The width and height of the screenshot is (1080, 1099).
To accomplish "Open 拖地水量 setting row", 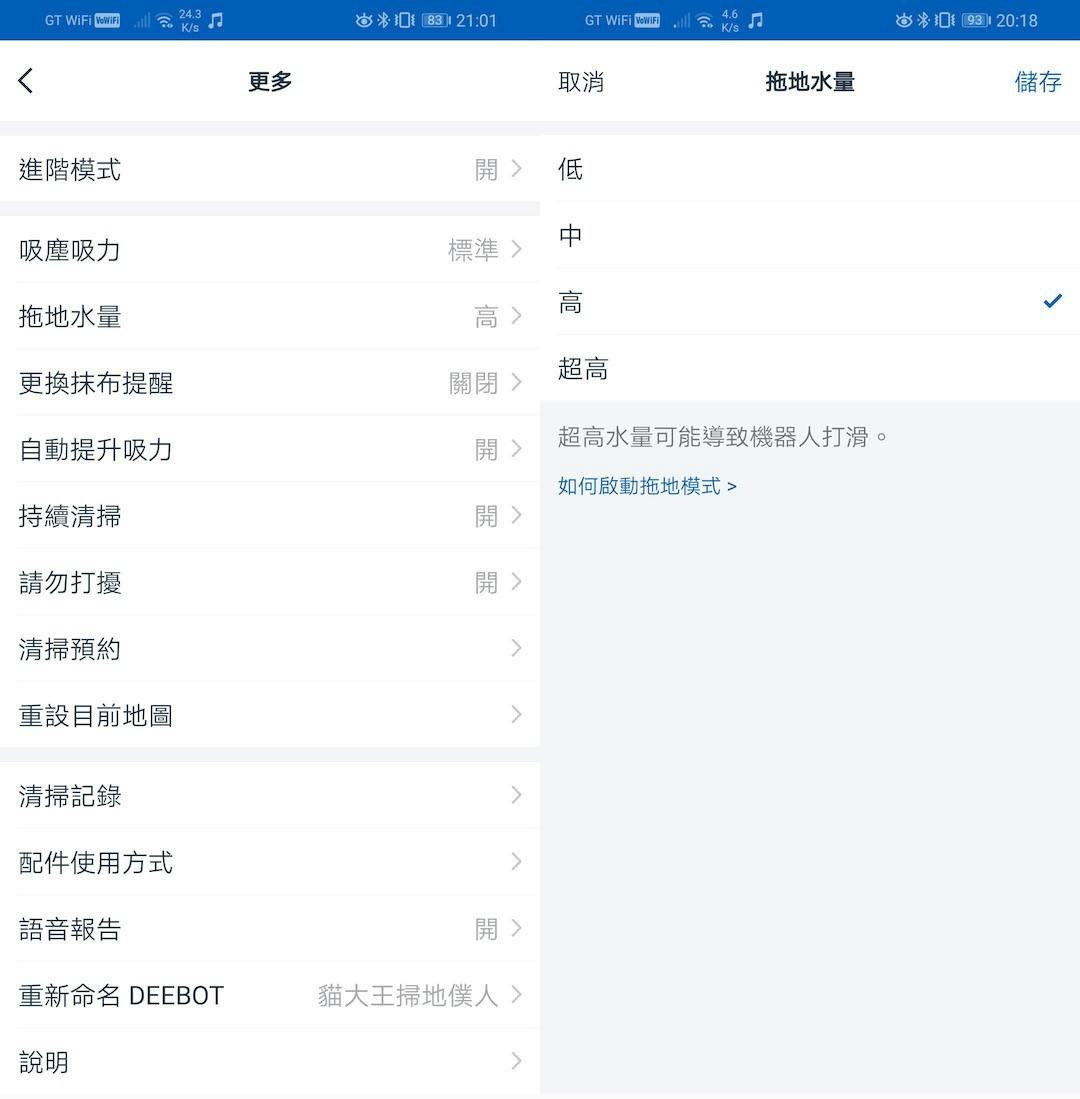I will 270,316.
